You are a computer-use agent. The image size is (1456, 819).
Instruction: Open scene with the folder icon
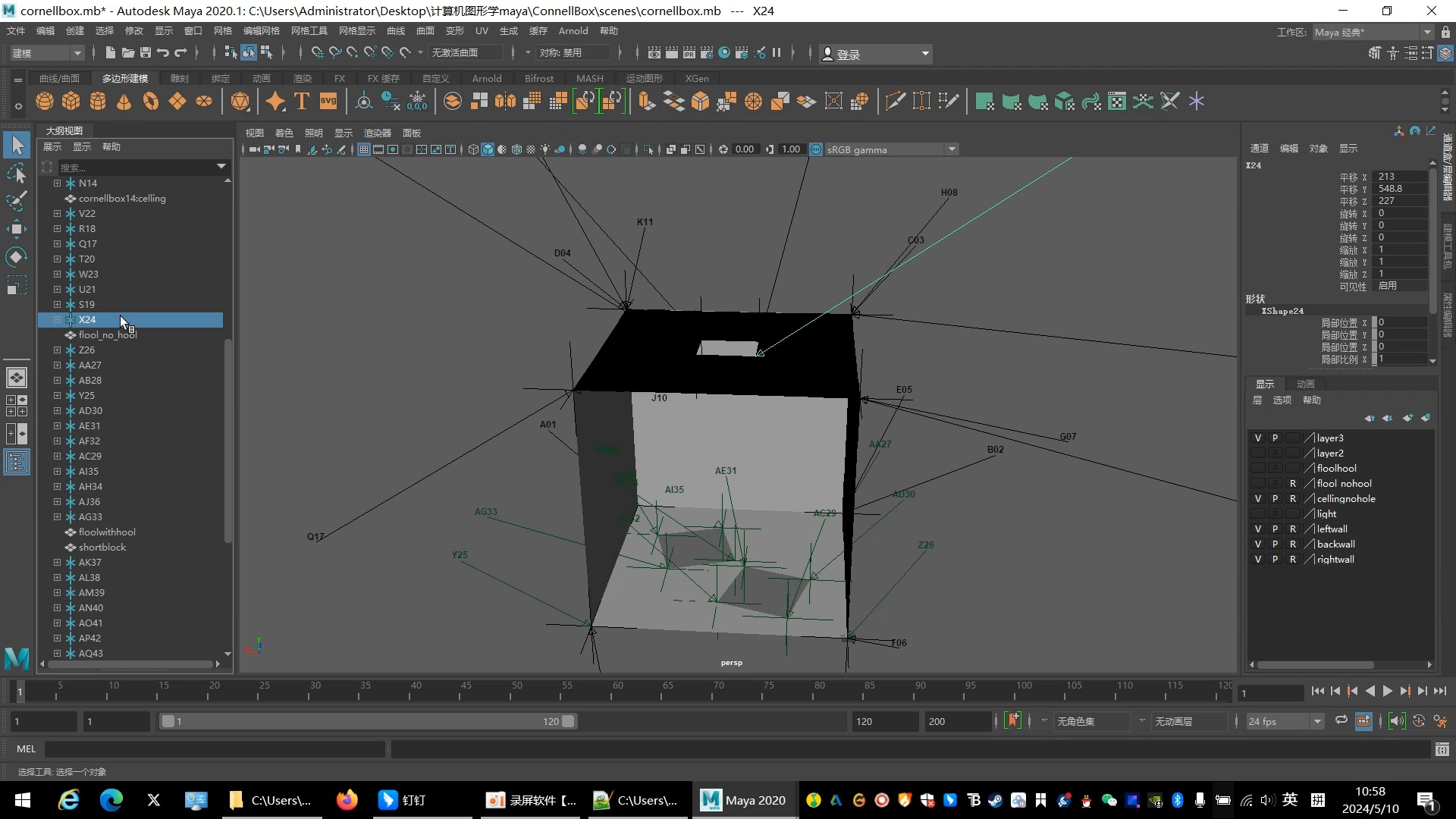(128, 52)
